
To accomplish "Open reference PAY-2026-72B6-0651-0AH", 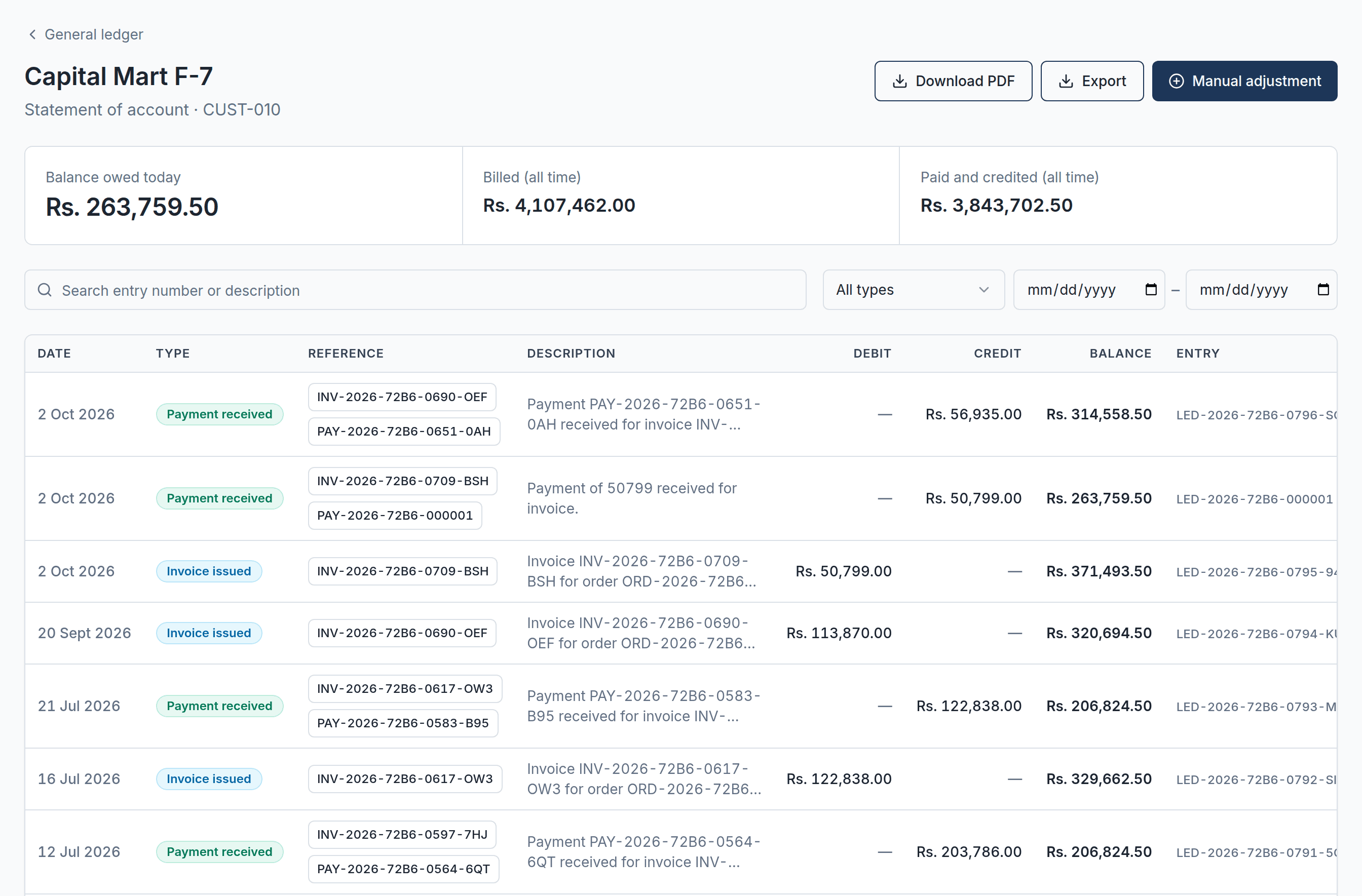I will (403, 432).
